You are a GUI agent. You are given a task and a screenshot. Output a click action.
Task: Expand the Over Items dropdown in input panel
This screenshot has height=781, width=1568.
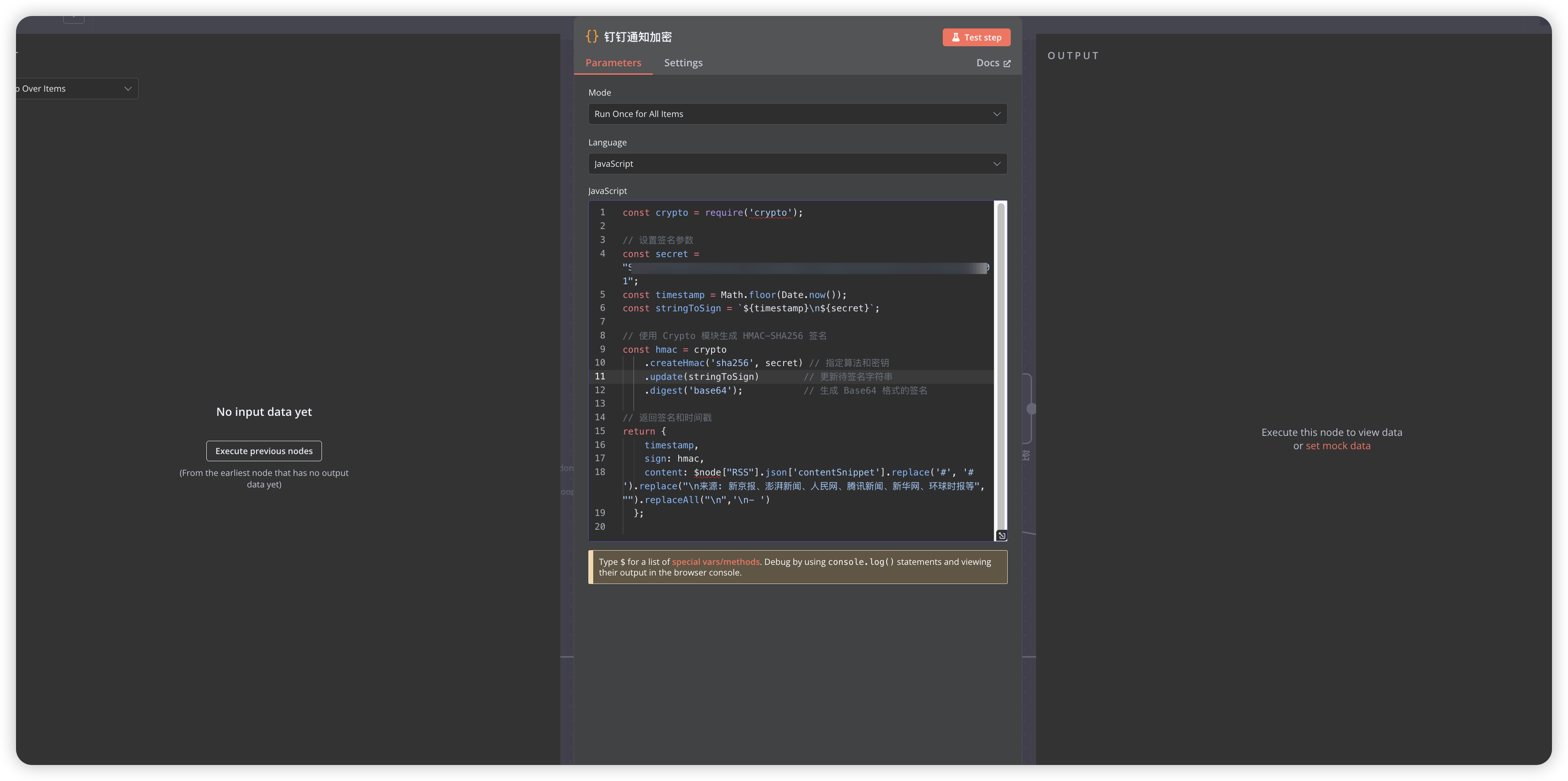coord(76,88)
